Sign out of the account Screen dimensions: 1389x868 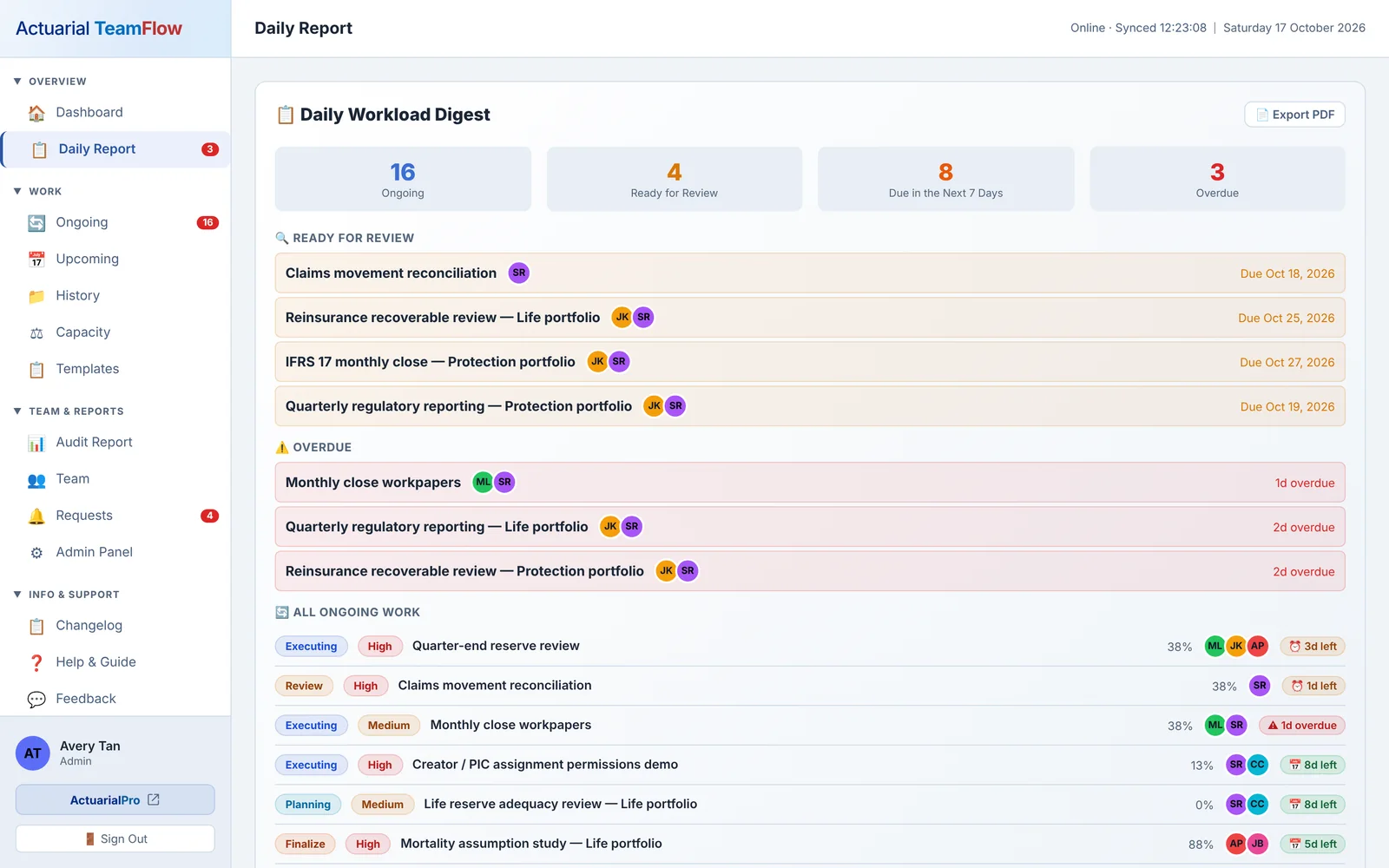pyautogui.click(x=115, y=839)
